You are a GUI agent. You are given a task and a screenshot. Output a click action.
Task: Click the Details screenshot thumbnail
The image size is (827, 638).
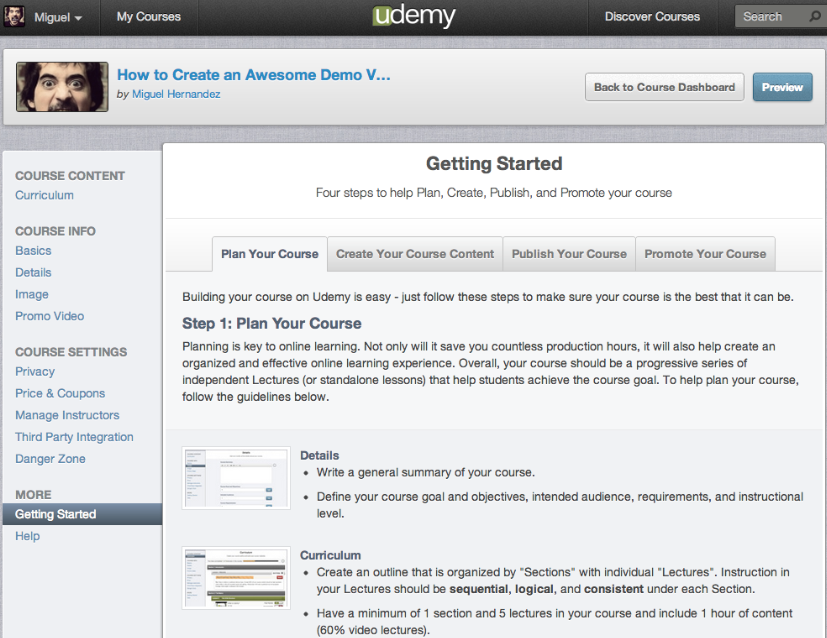(236, 478)
